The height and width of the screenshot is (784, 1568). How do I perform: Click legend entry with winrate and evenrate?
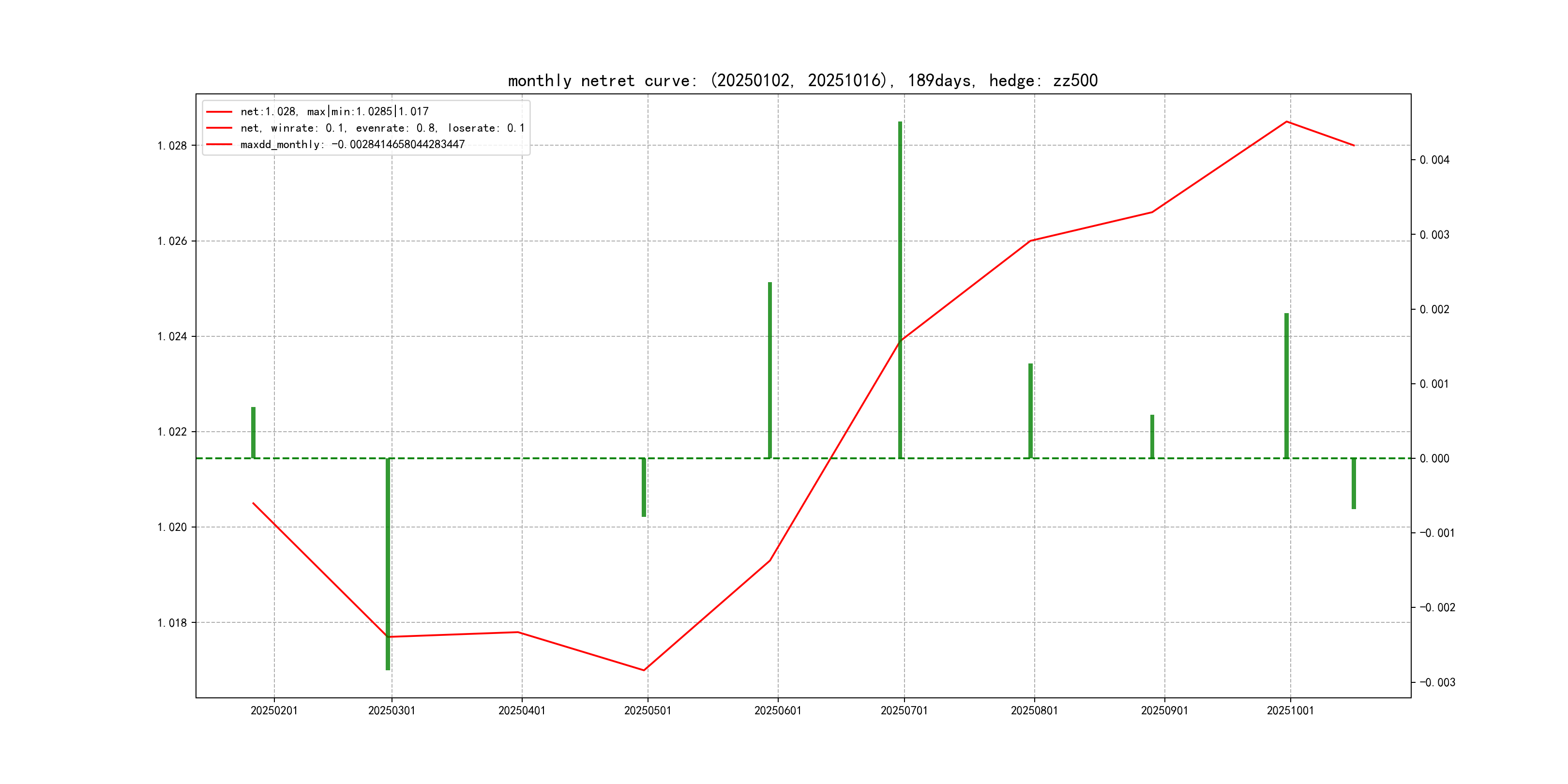(382, 128)
